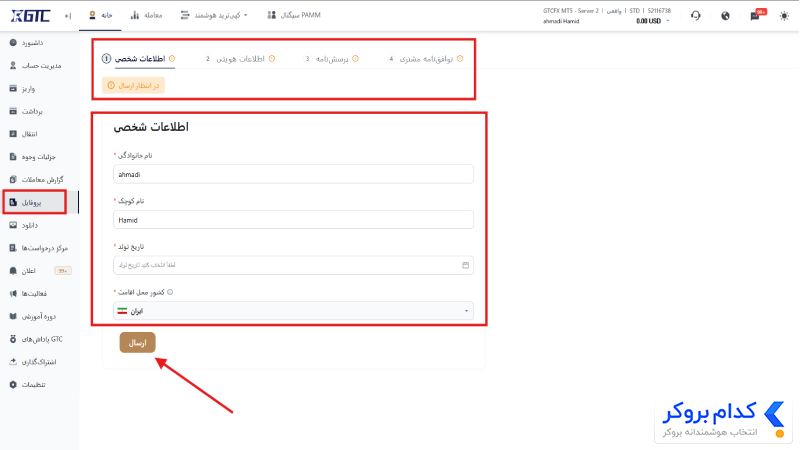Open the globe language selector

pos(725,16)
